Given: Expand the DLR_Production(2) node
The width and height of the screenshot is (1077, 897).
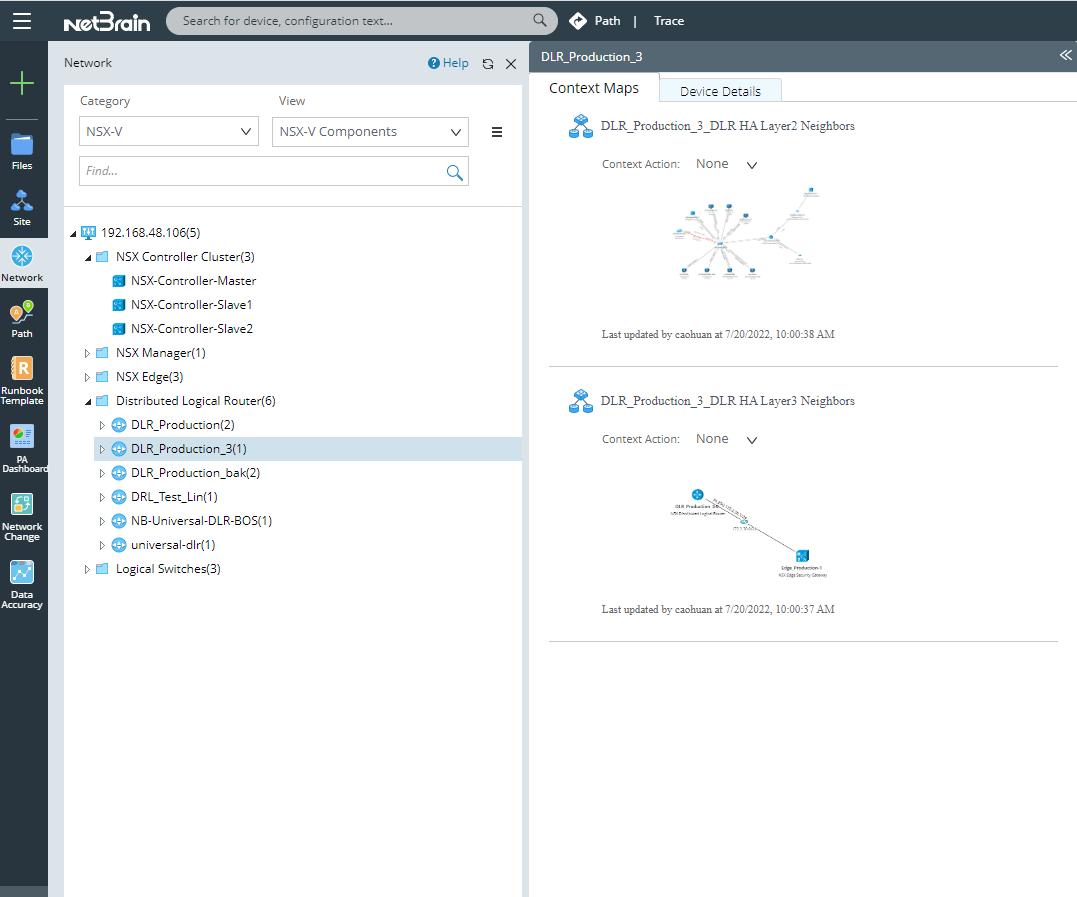Looking at the screenshot, I should tap(102, 425).
